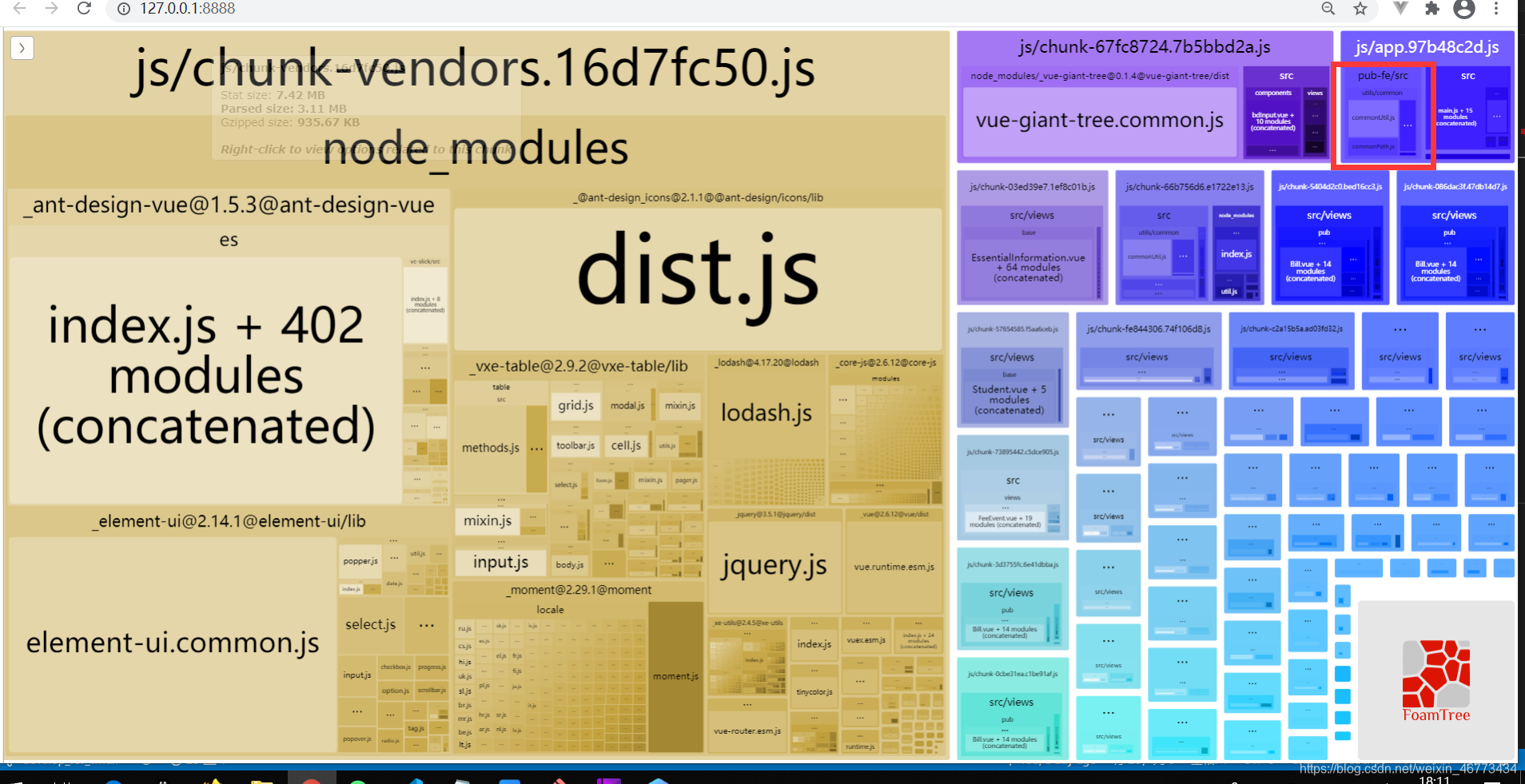Click the tinycolor.js block
The width and height of the screenshot is (1525, 784).
814,692
